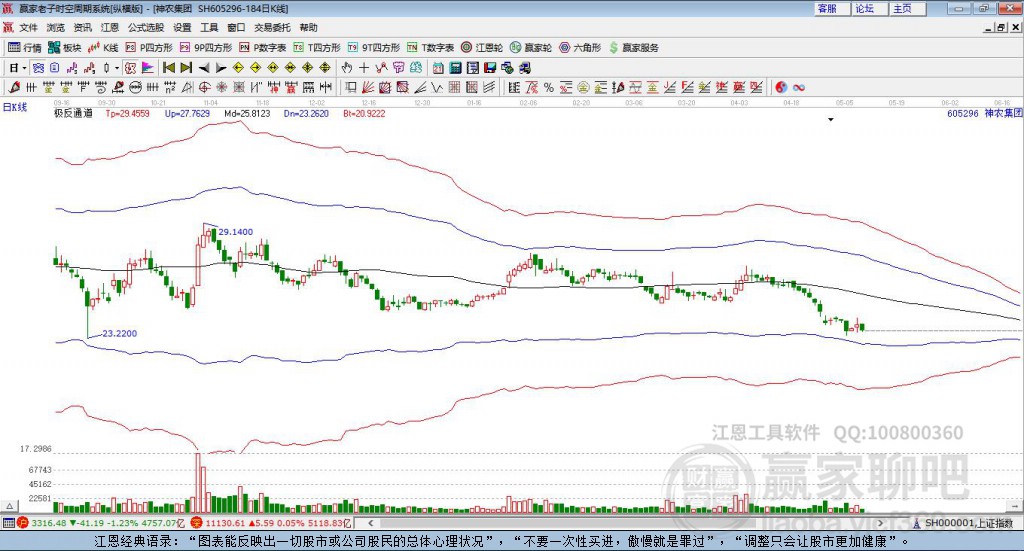Click the 主页 home page button
Screen dimensions: 1024x551
(907, 8)
